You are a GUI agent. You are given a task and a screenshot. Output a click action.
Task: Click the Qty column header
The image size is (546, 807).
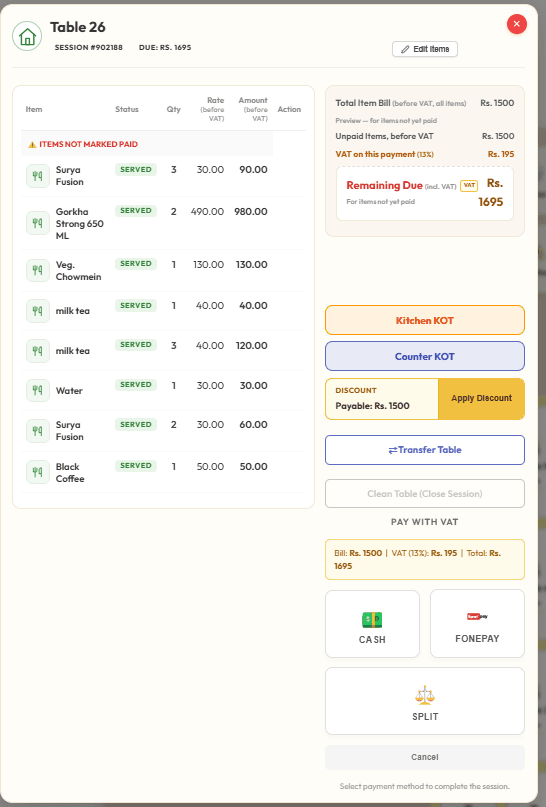click(173, 109)
